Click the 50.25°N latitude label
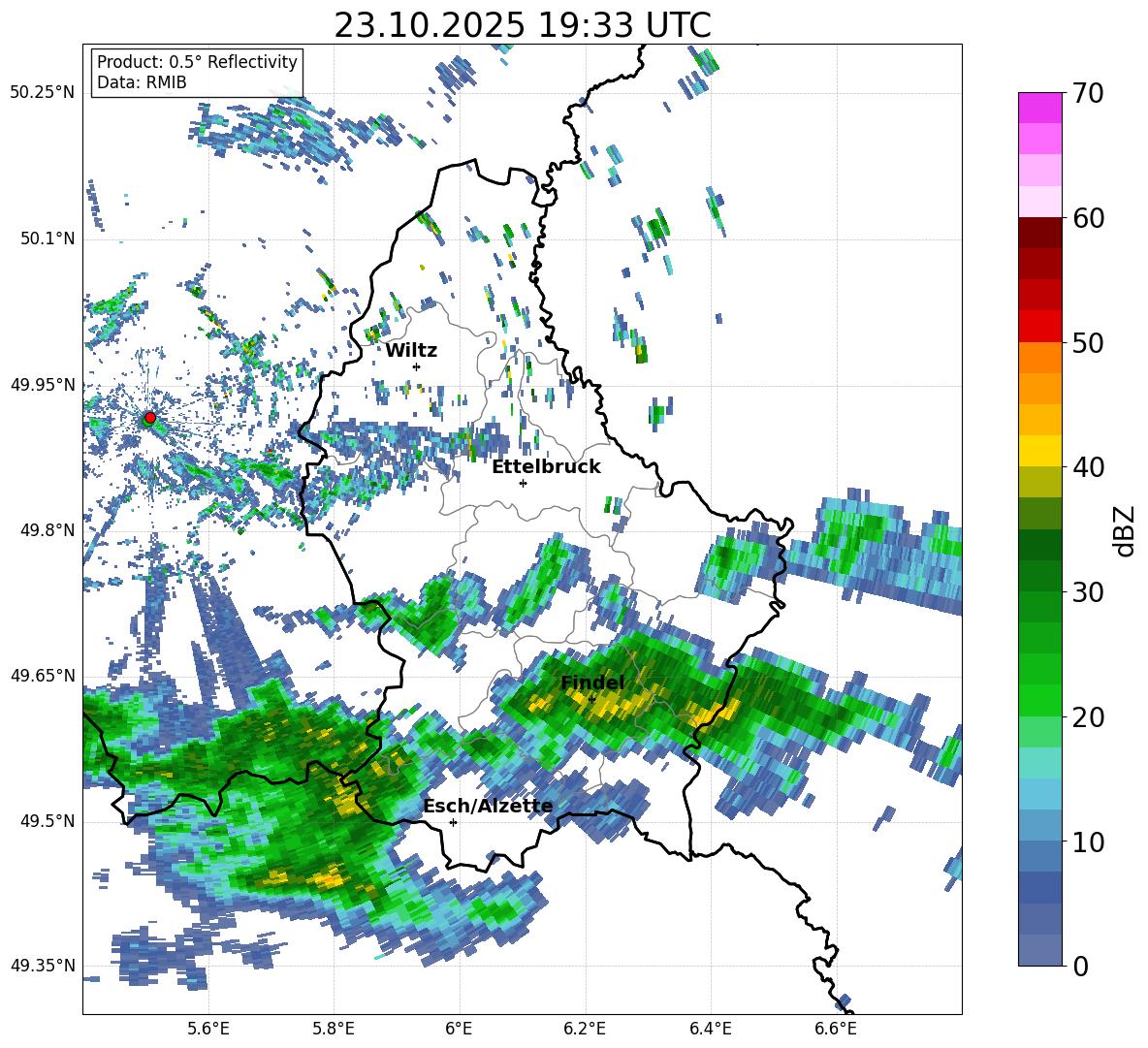 tap(43, 93)
